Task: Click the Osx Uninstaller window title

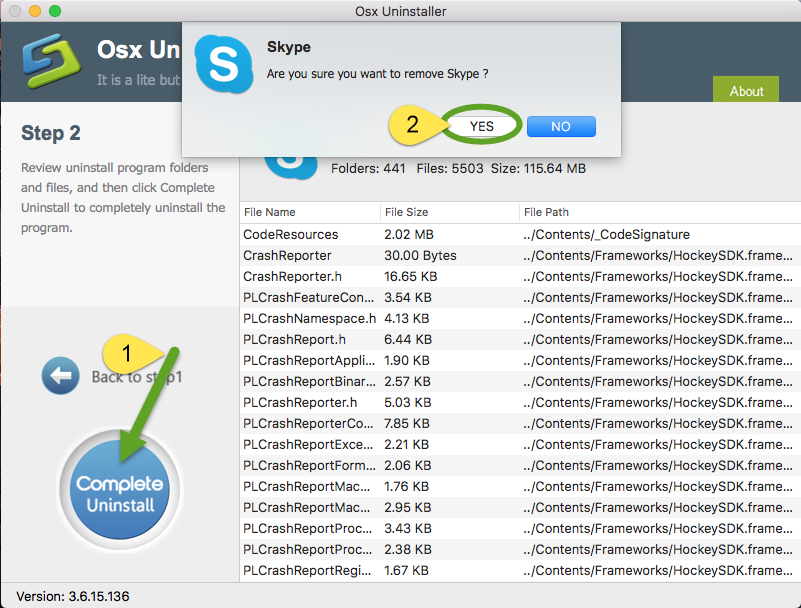Action: click(x=400, y=11)
